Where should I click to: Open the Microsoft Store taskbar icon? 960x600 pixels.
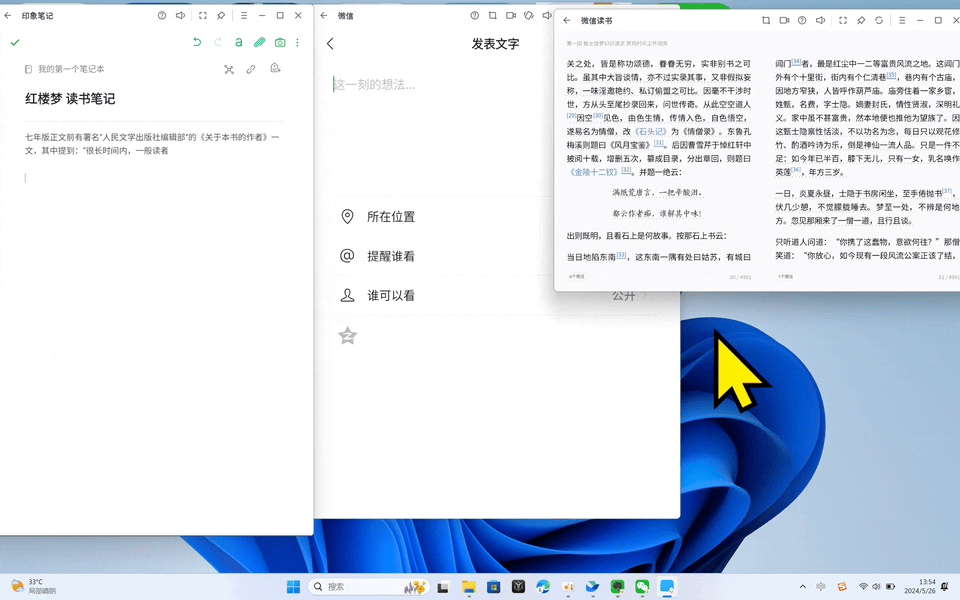[x=493, y=587]
